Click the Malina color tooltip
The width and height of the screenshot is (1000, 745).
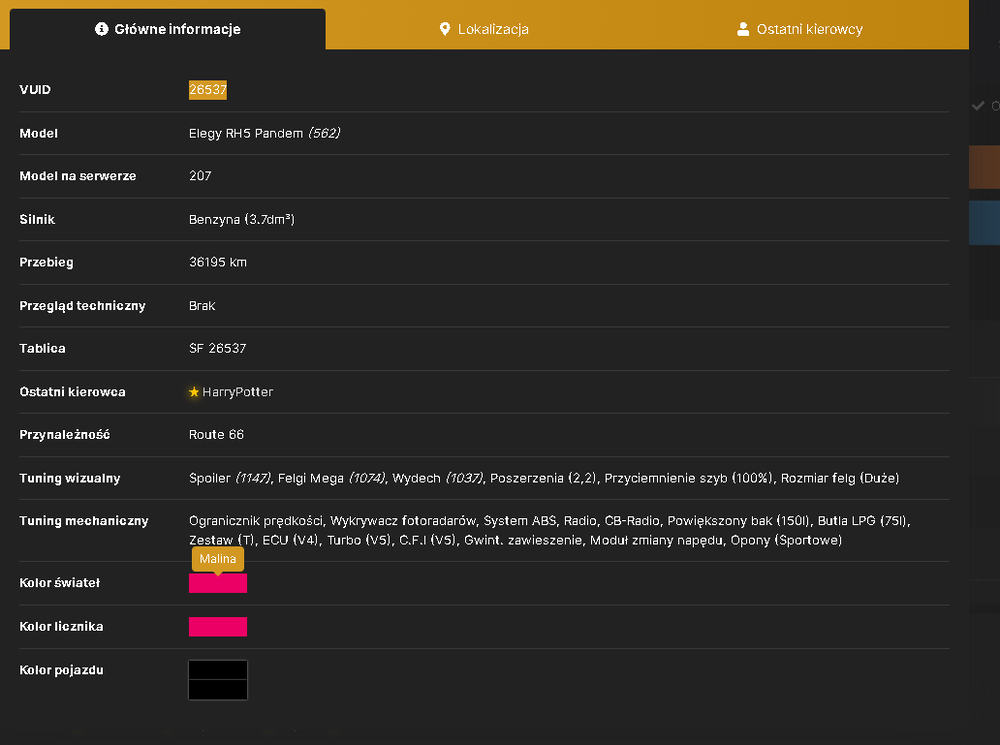coord(217,559)
